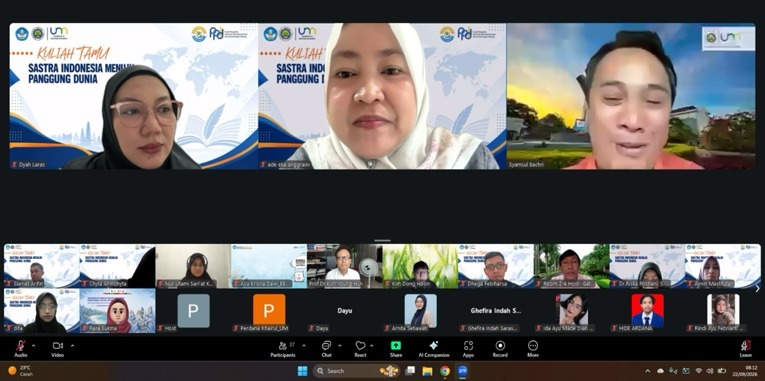Select difa's thumbnail
This screenshot has height=381, width=765.
[41, 311]
